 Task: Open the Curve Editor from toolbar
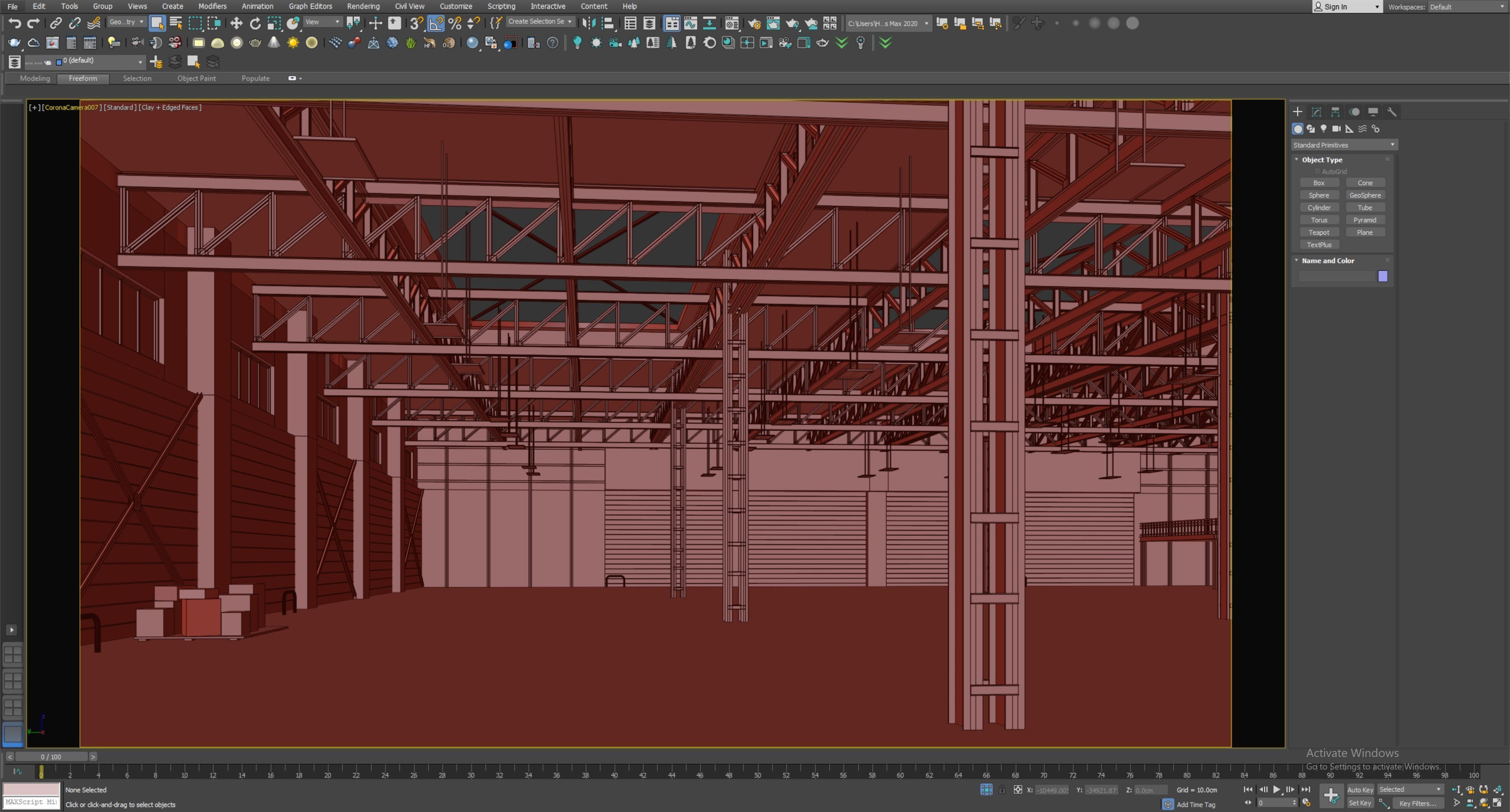coord(691,24)
